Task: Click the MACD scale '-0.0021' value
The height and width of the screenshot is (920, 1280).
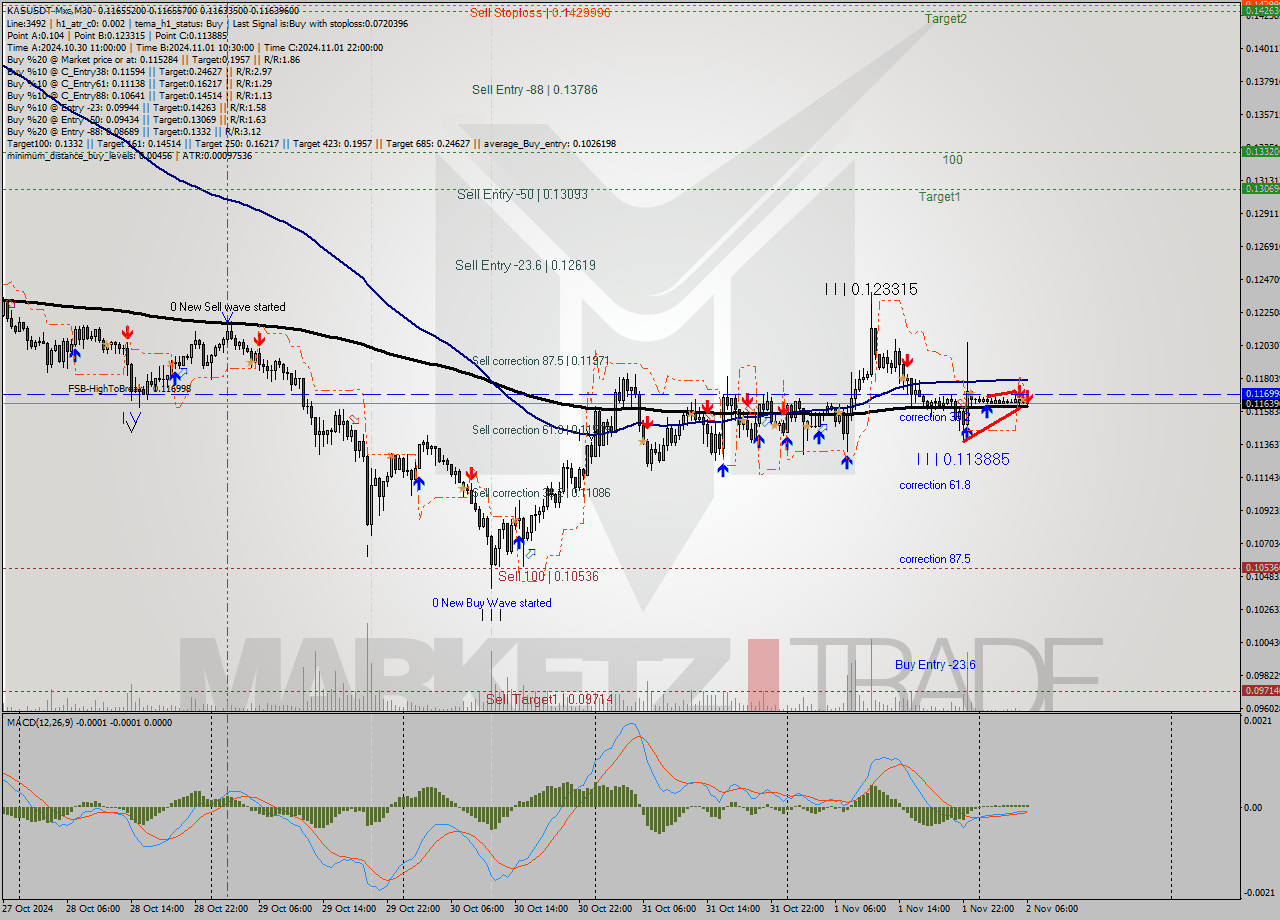Action: pos(1257,893)
